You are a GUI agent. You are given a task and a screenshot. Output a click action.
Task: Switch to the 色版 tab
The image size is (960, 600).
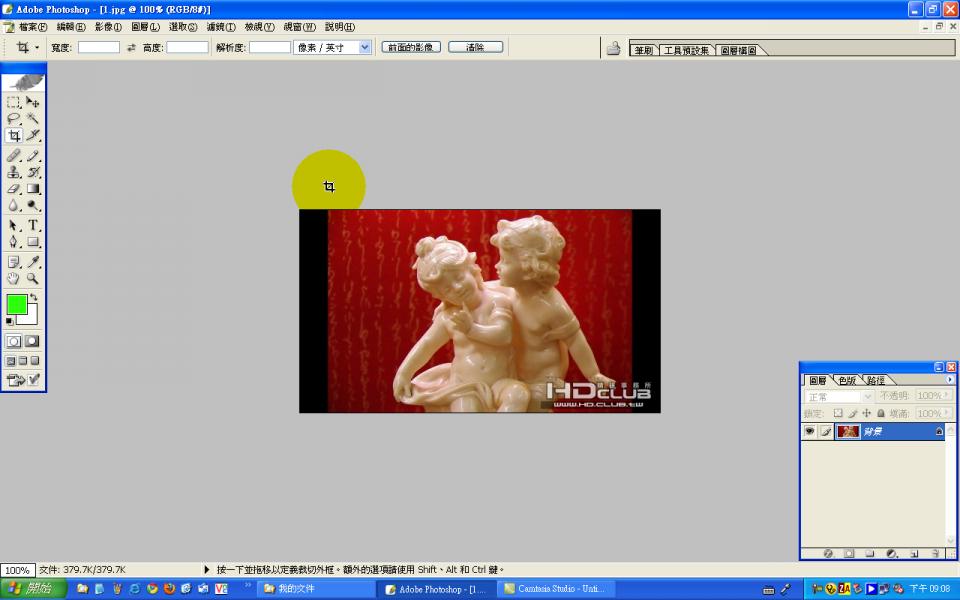(847, 380)
